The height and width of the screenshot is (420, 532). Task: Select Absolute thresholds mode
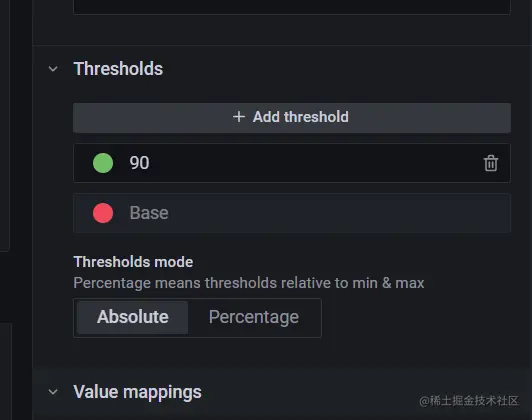tap(132, 317)
